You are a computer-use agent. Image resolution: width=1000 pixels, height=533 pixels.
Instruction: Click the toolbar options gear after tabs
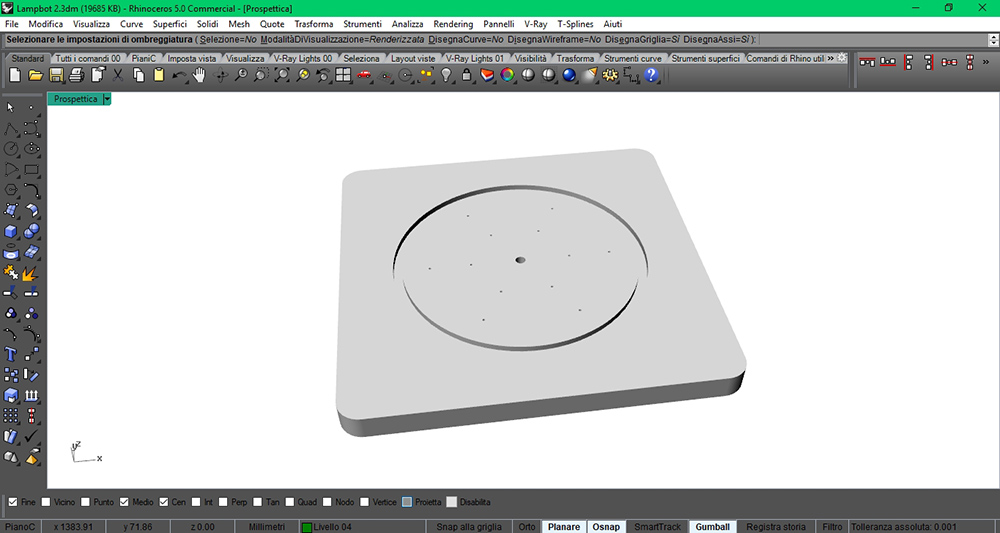(842, 57)
